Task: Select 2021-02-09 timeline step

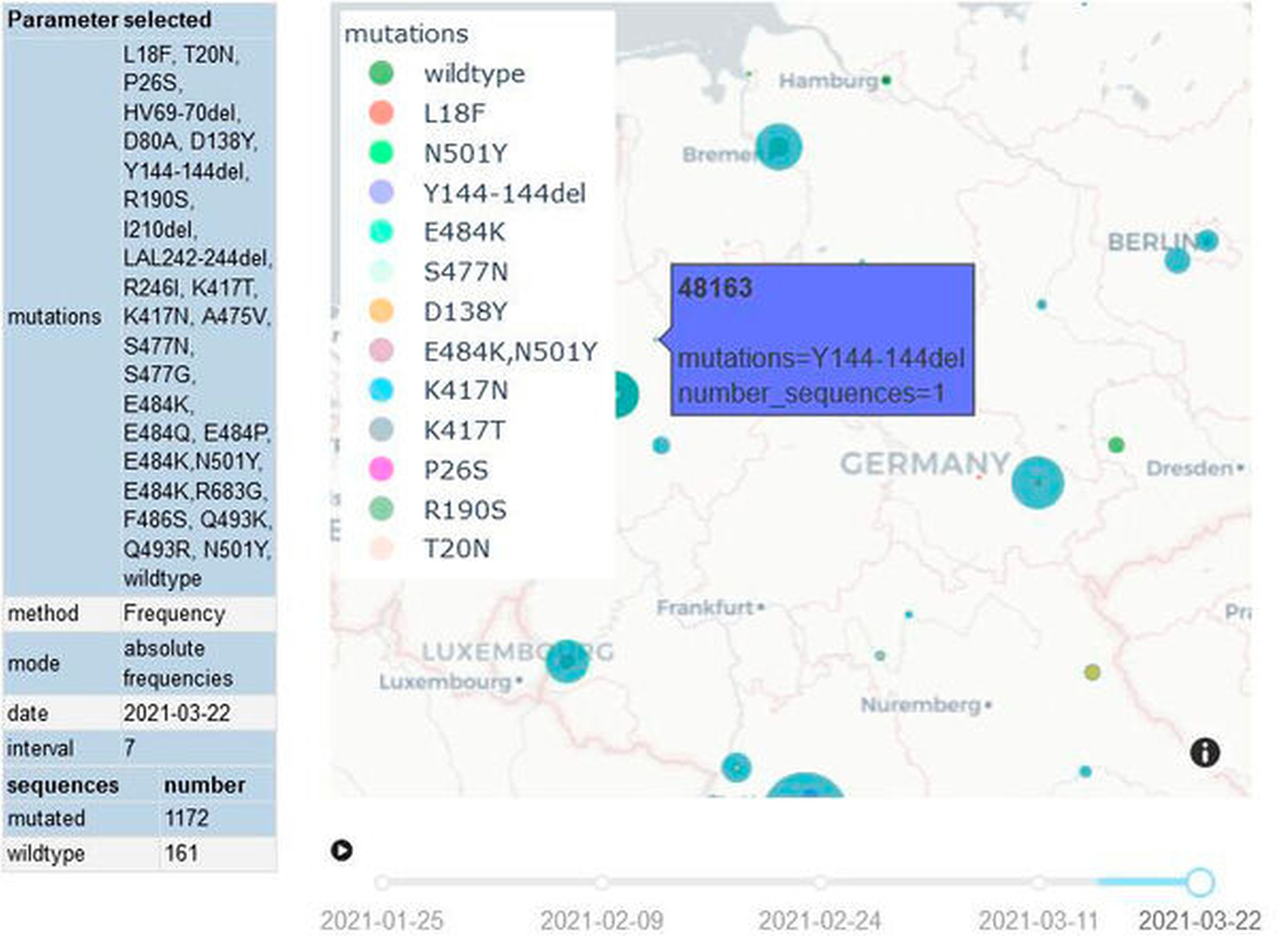Action: coord(601,882)
